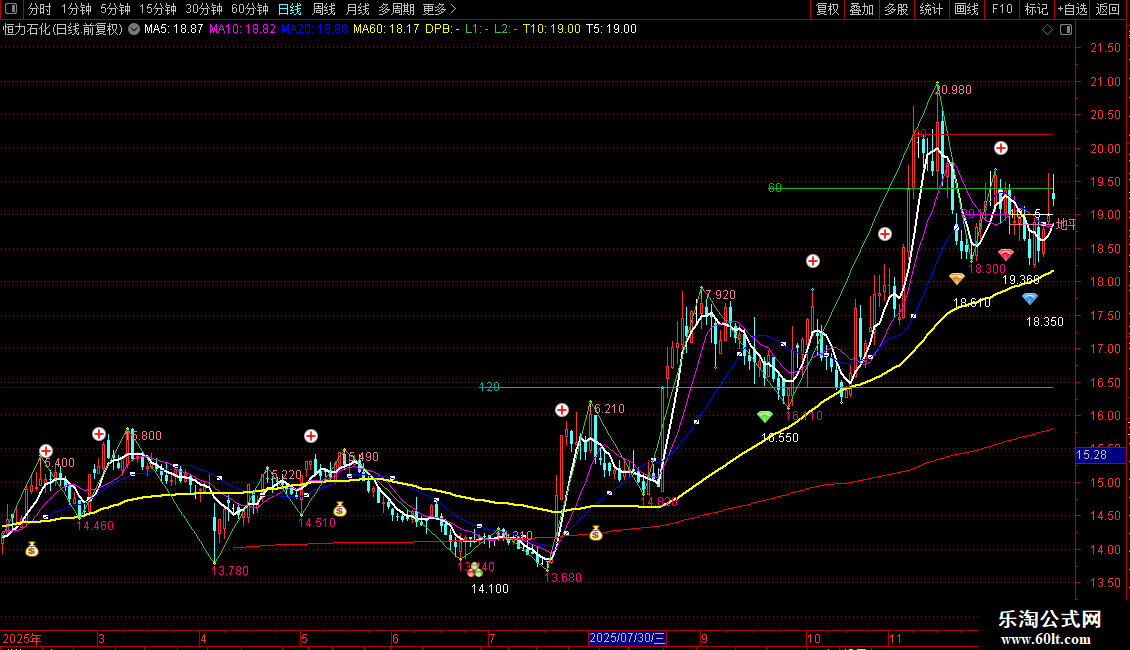This screenshot has height=650, width=1130.
Task: Click the plus marker above 19.50 region
Action: pos(1001,148)
